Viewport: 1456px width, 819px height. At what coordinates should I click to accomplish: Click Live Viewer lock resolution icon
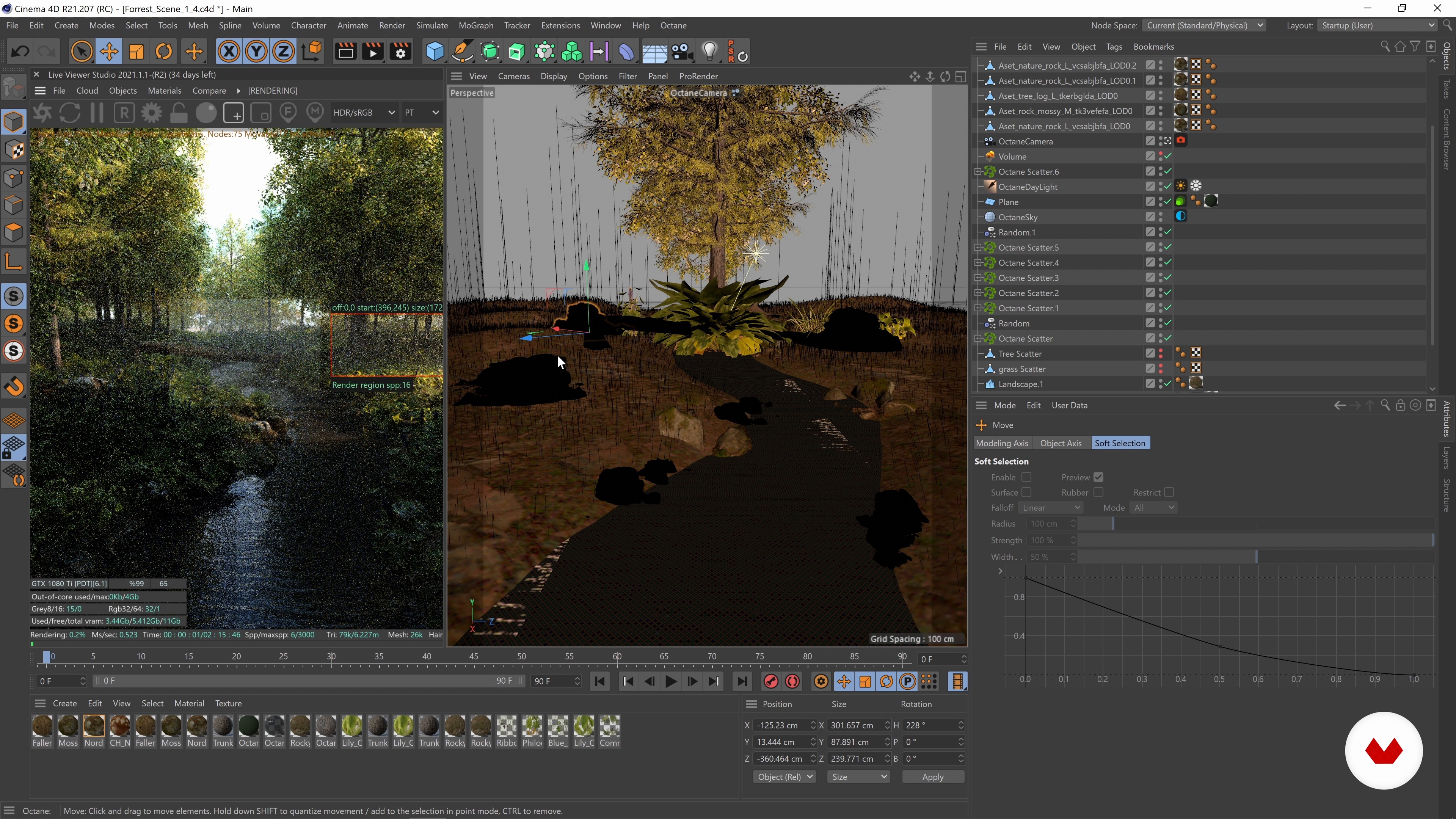pos(179,113)
